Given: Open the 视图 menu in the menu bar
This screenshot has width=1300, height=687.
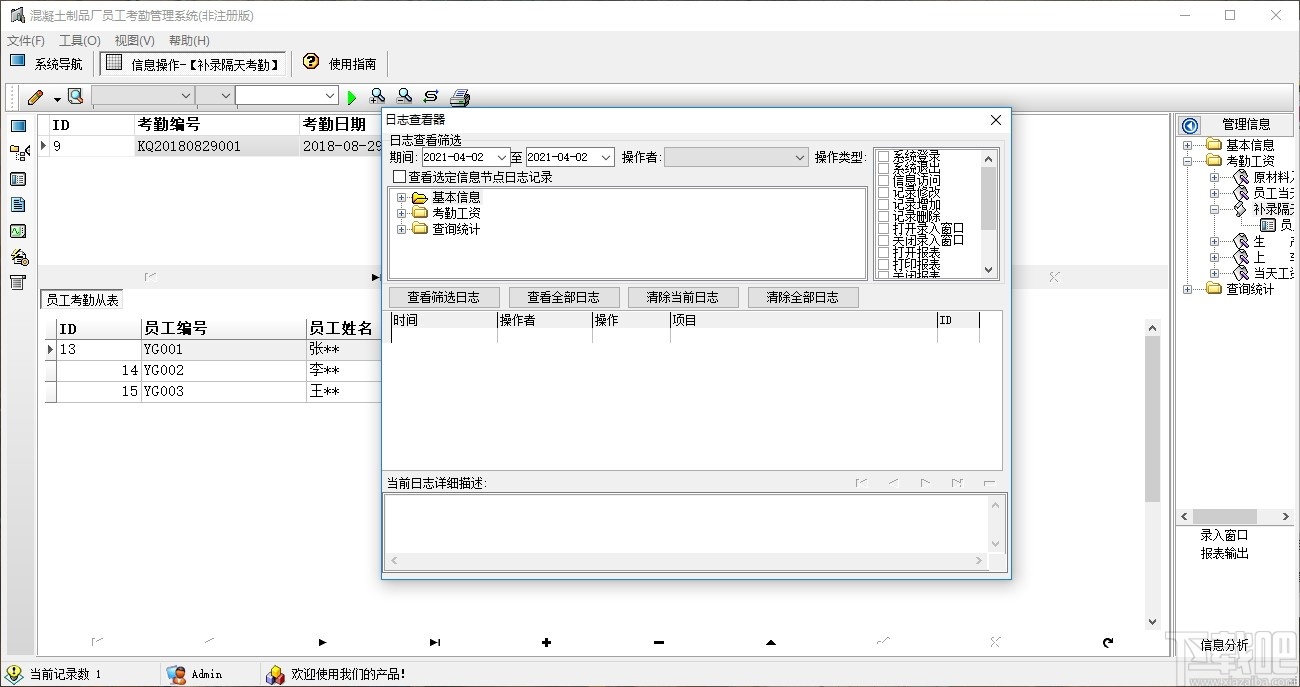Looking at the screenshot, I should [133, 40].
